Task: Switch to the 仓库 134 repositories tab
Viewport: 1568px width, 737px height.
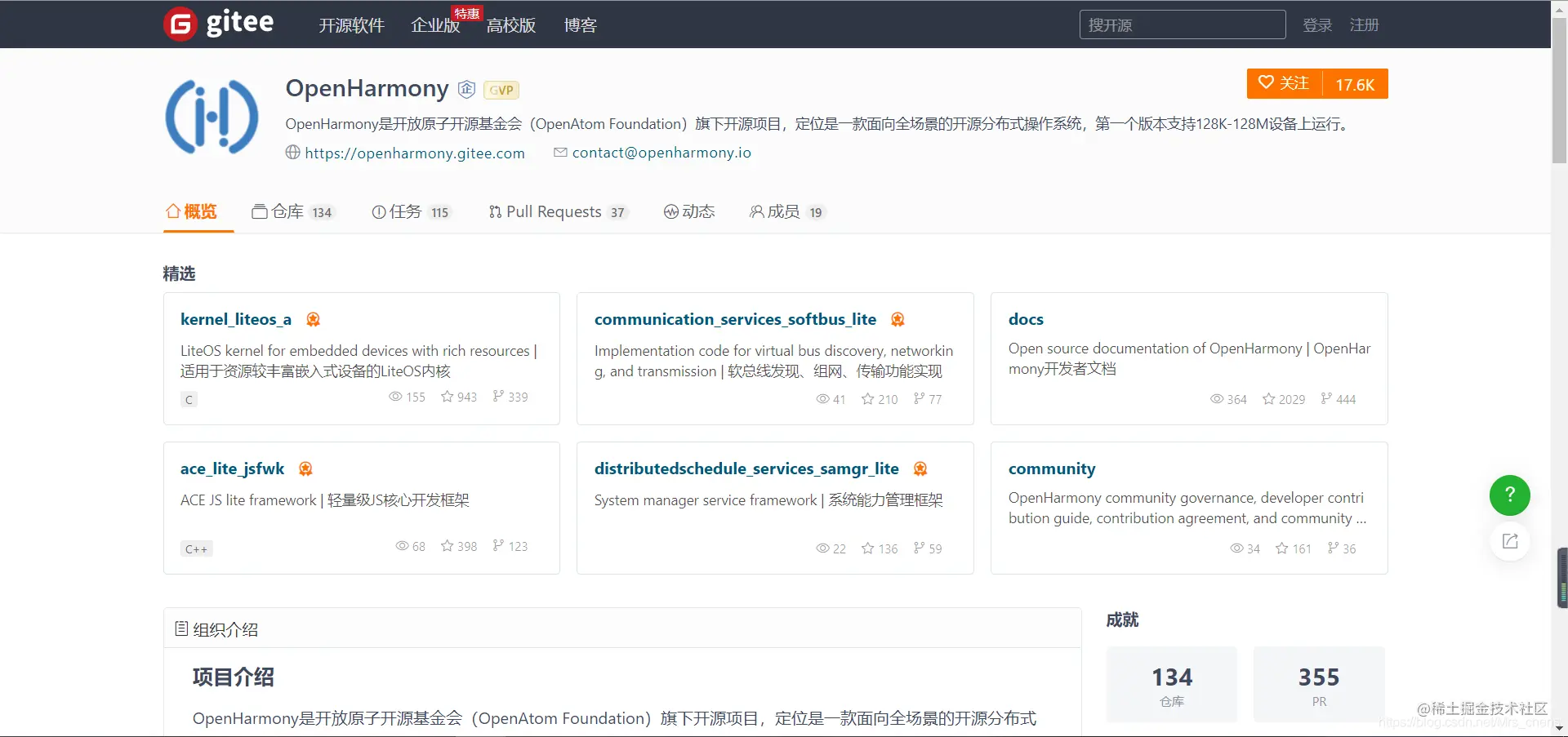Action: coord(292,211)
